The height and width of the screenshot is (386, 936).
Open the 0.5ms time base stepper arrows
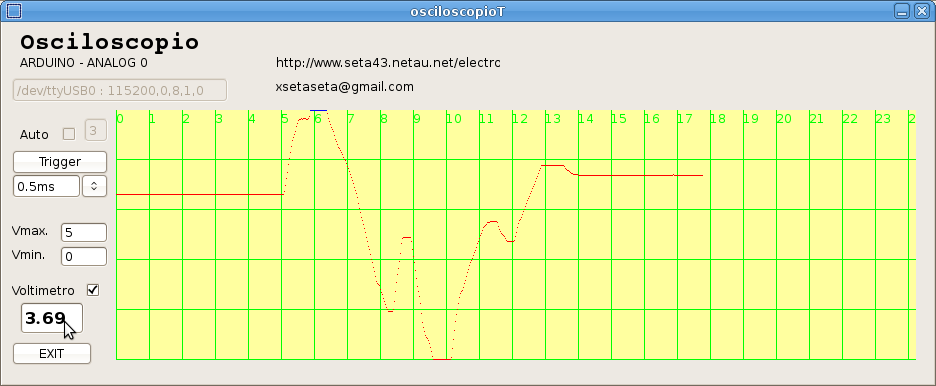pyautogui.click(x=94, y=186)
